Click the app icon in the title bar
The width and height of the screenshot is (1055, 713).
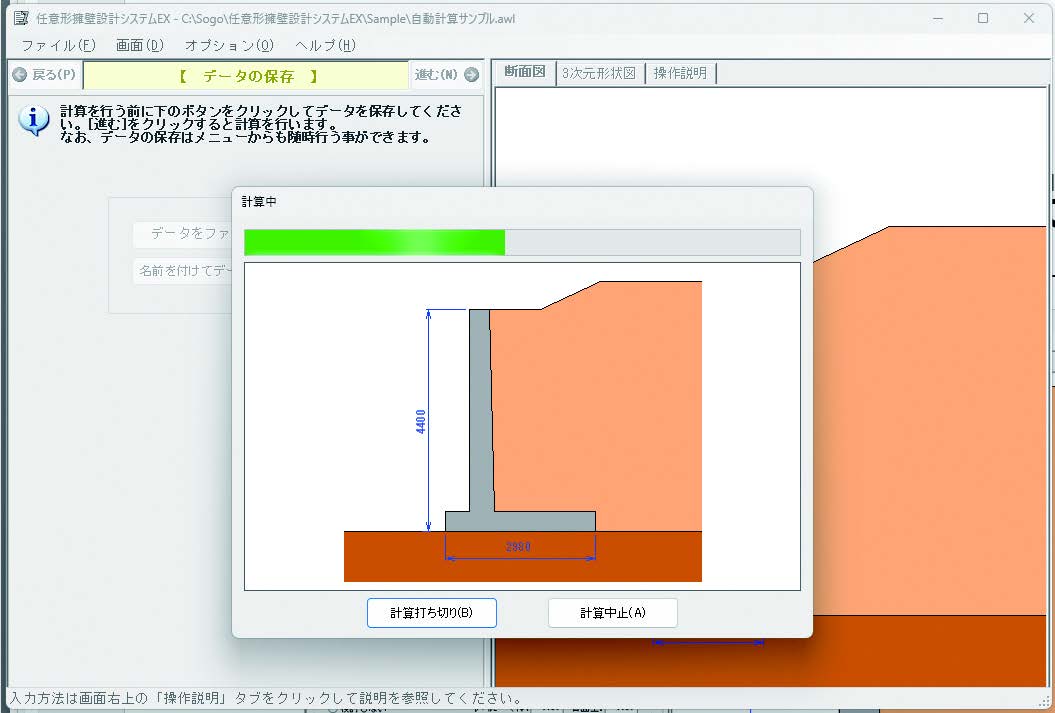tap(20, 18)
